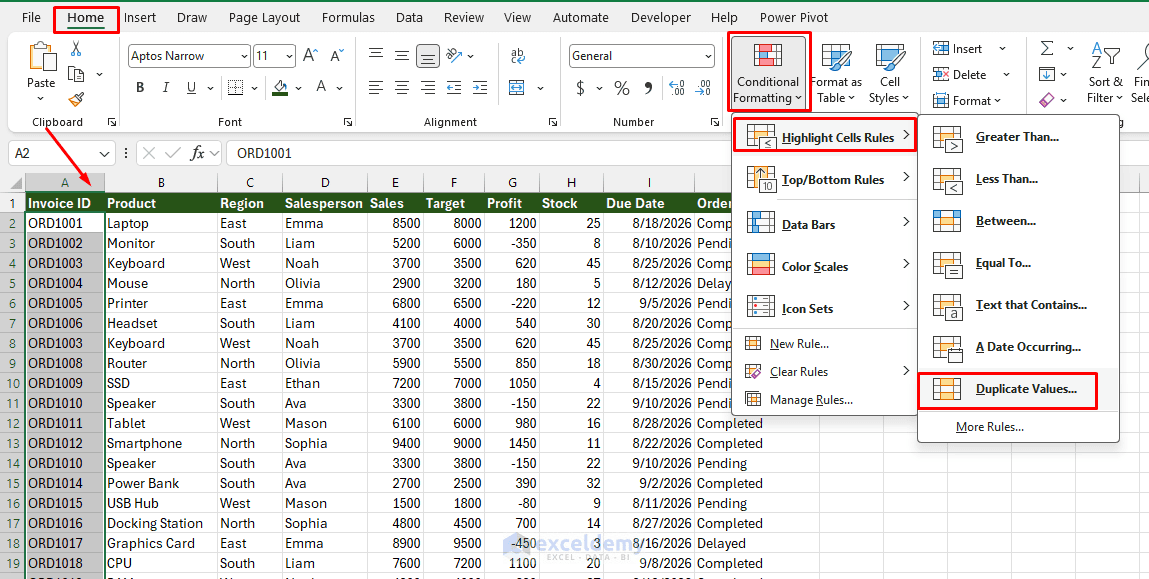
Task: Open the Data tab
Action: [409, 18]
